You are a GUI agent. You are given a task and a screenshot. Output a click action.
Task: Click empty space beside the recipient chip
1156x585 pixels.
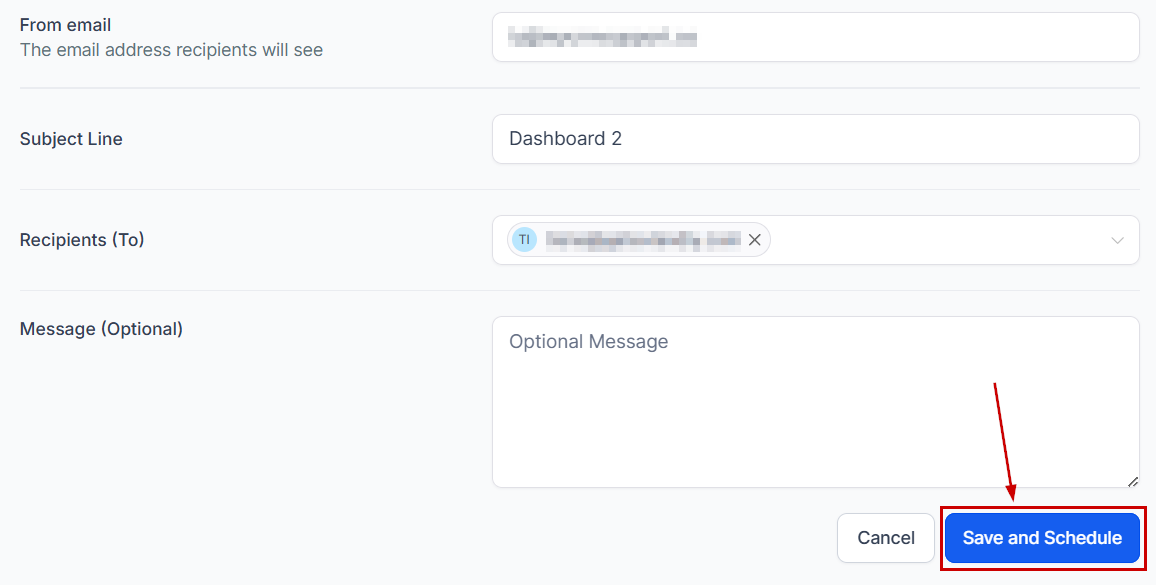point(930,241)
